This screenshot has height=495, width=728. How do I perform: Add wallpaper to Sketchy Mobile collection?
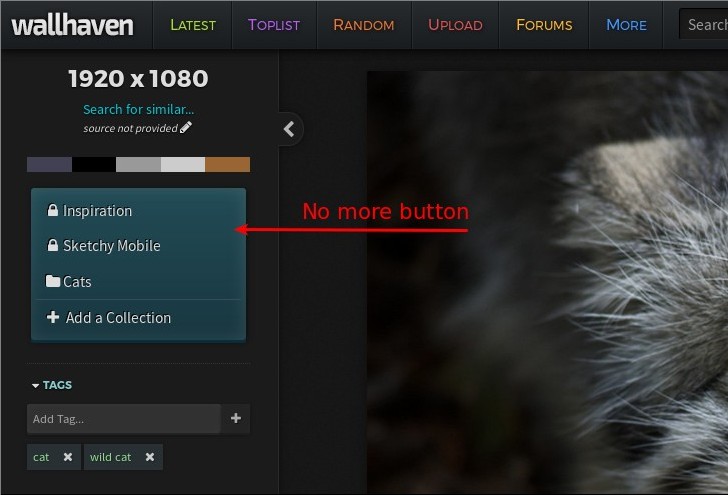point(138,246)
